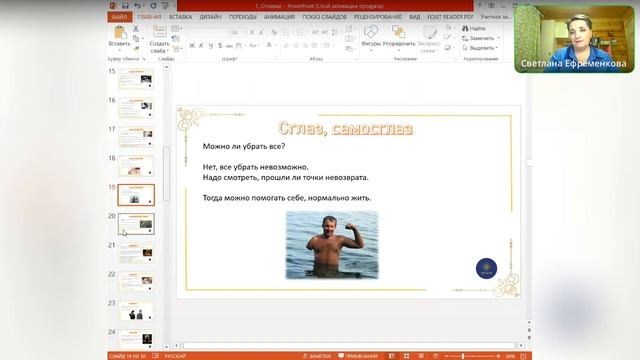Image resolution: width=640 pixels, height=360 pixels.
Task: Click the slide title 'Сглаз, самосглаз'
Action: click(345, 128)
